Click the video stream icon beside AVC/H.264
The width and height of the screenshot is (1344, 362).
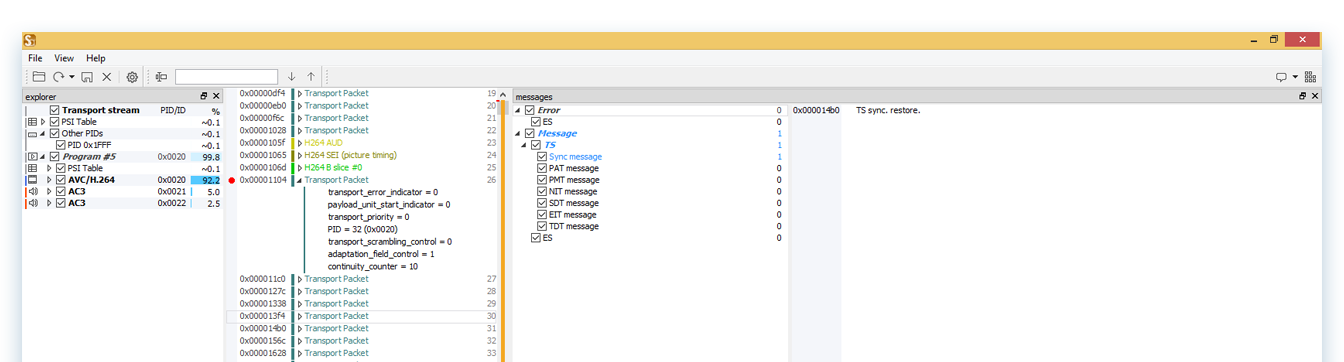(32, 180)
